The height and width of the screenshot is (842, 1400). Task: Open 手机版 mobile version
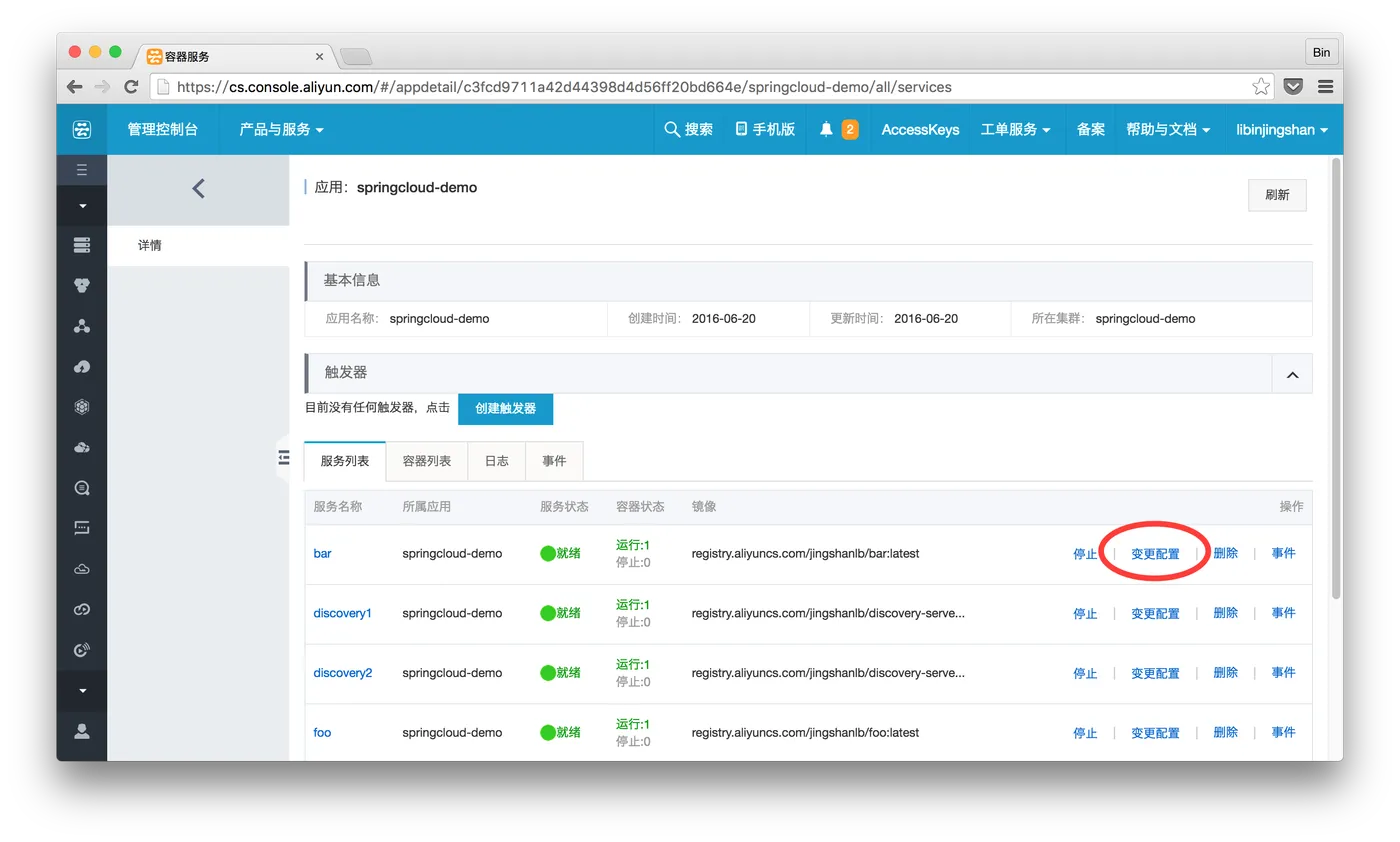point(765,129)
